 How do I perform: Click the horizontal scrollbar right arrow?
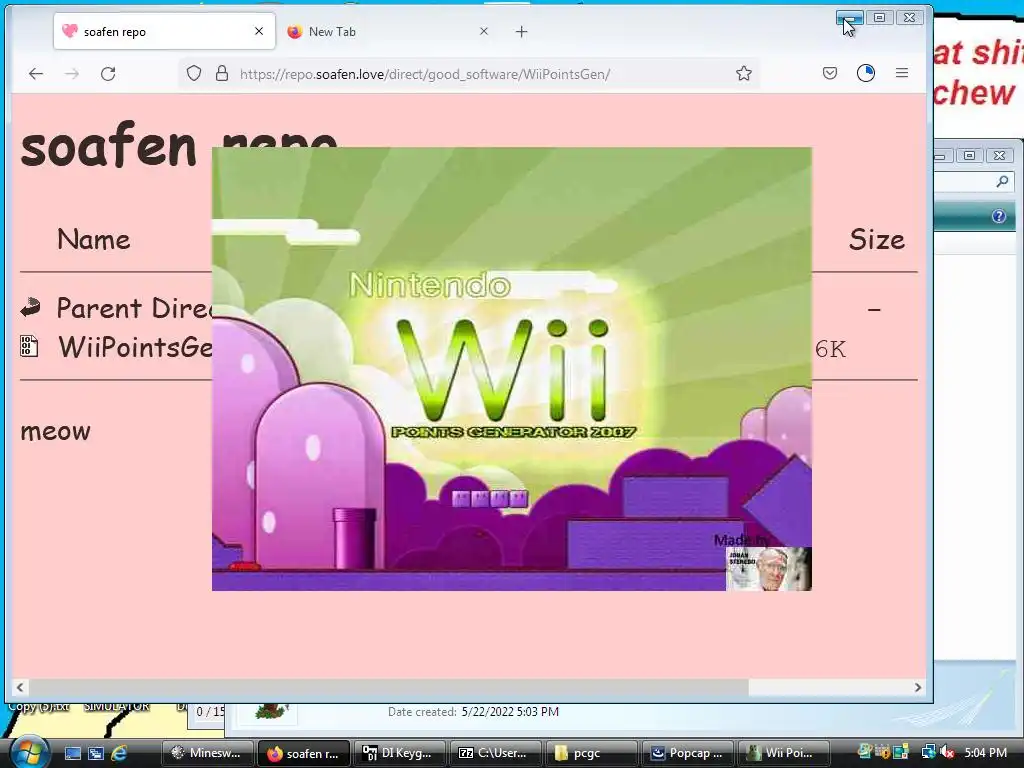point(918,687)
